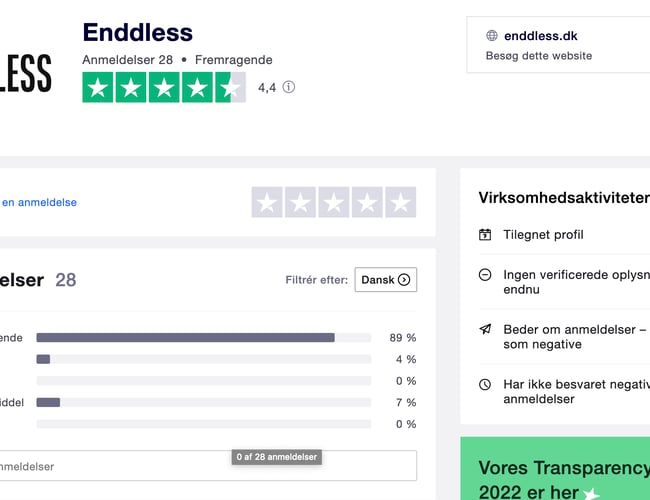Click the minus circle icon for unverified info
The height and width of the screenshot is (500, 650).
[x=485, y=274]
